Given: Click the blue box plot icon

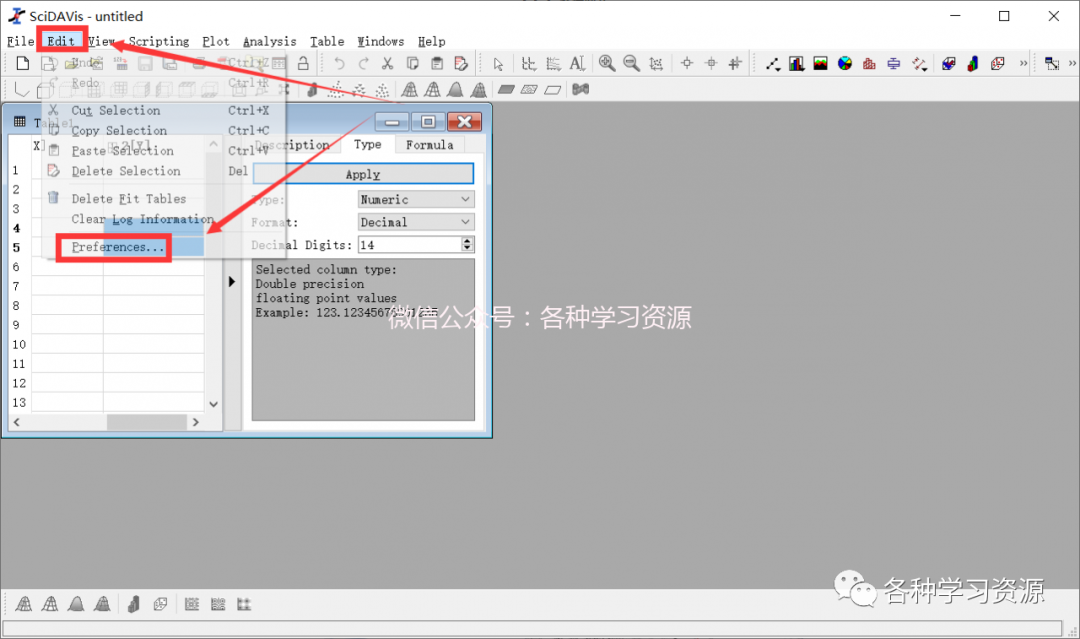Looking at the screenshot, I should [893, 64].
